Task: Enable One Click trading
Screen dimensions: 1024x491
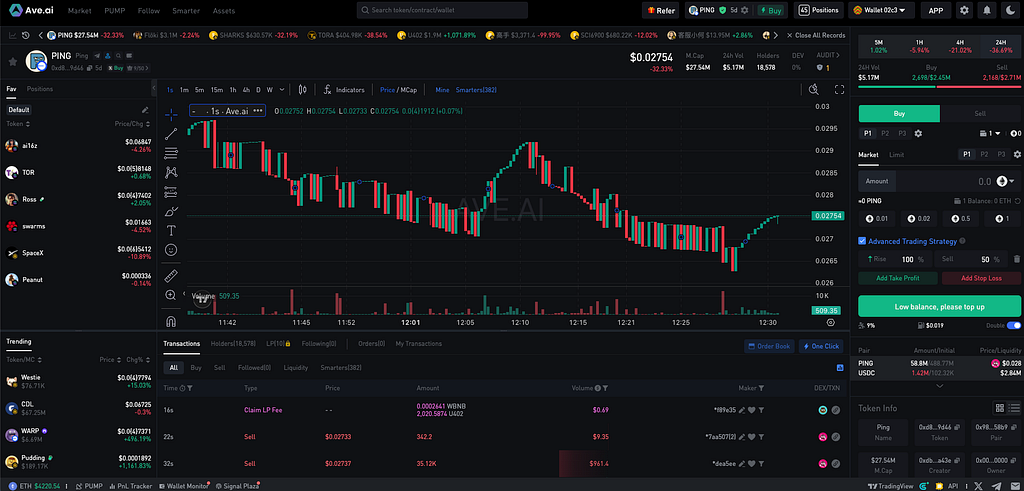Action: [x=821, y=346]
